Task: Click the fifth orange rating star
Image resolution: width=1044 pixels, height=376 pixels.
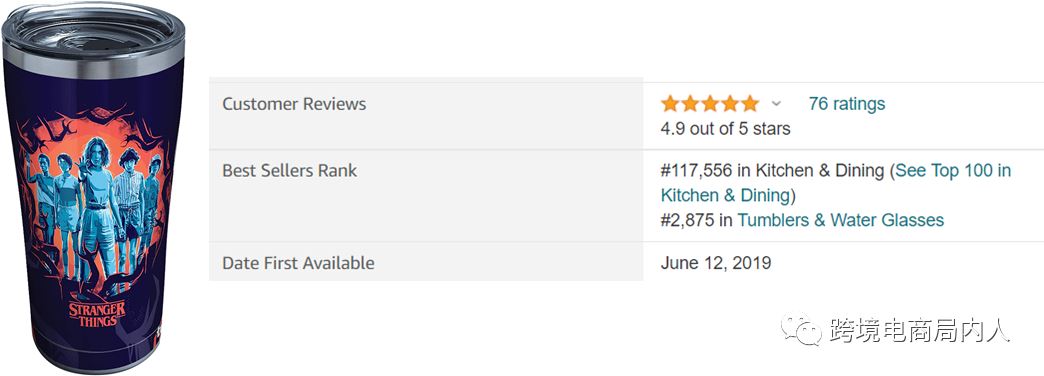Action: point(750,104)
